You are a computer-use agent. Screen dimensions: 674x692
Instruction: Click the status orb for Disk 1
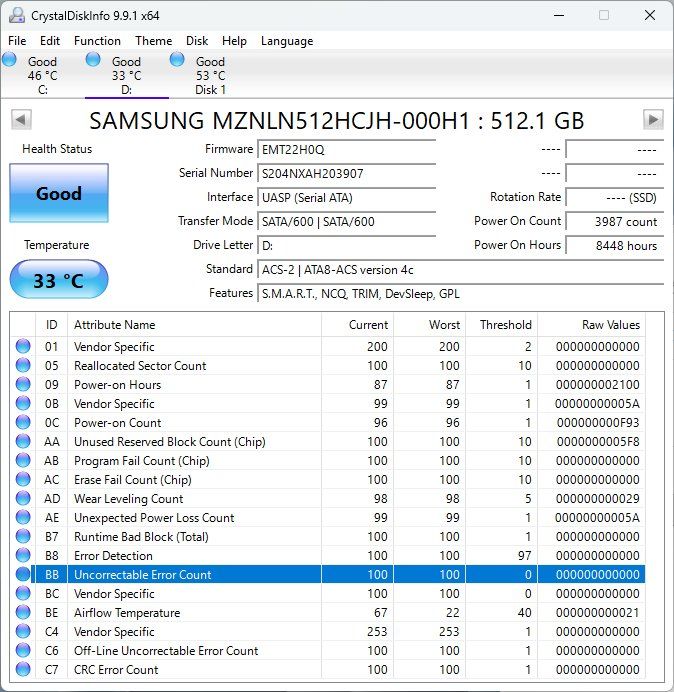click(x=177, y=59)
